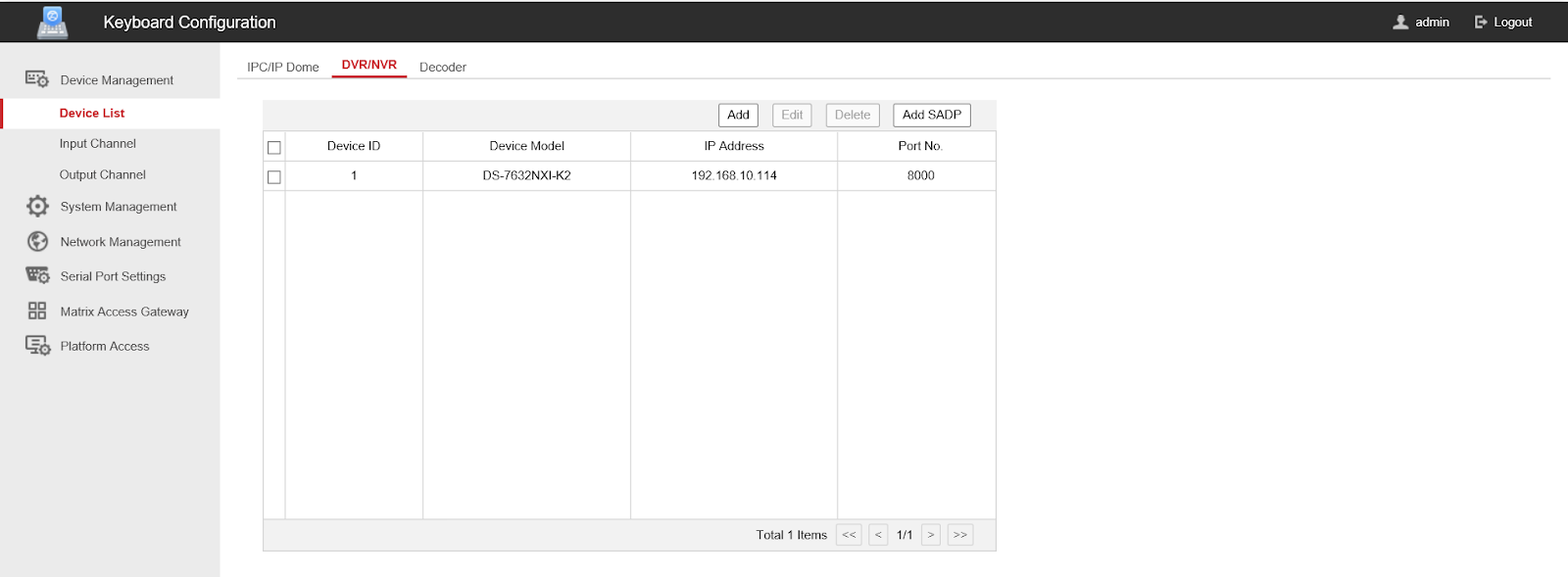Switch to the IPC/IP Dome tab
This screenshot has height=577, width=1568.
coord(283,68)
